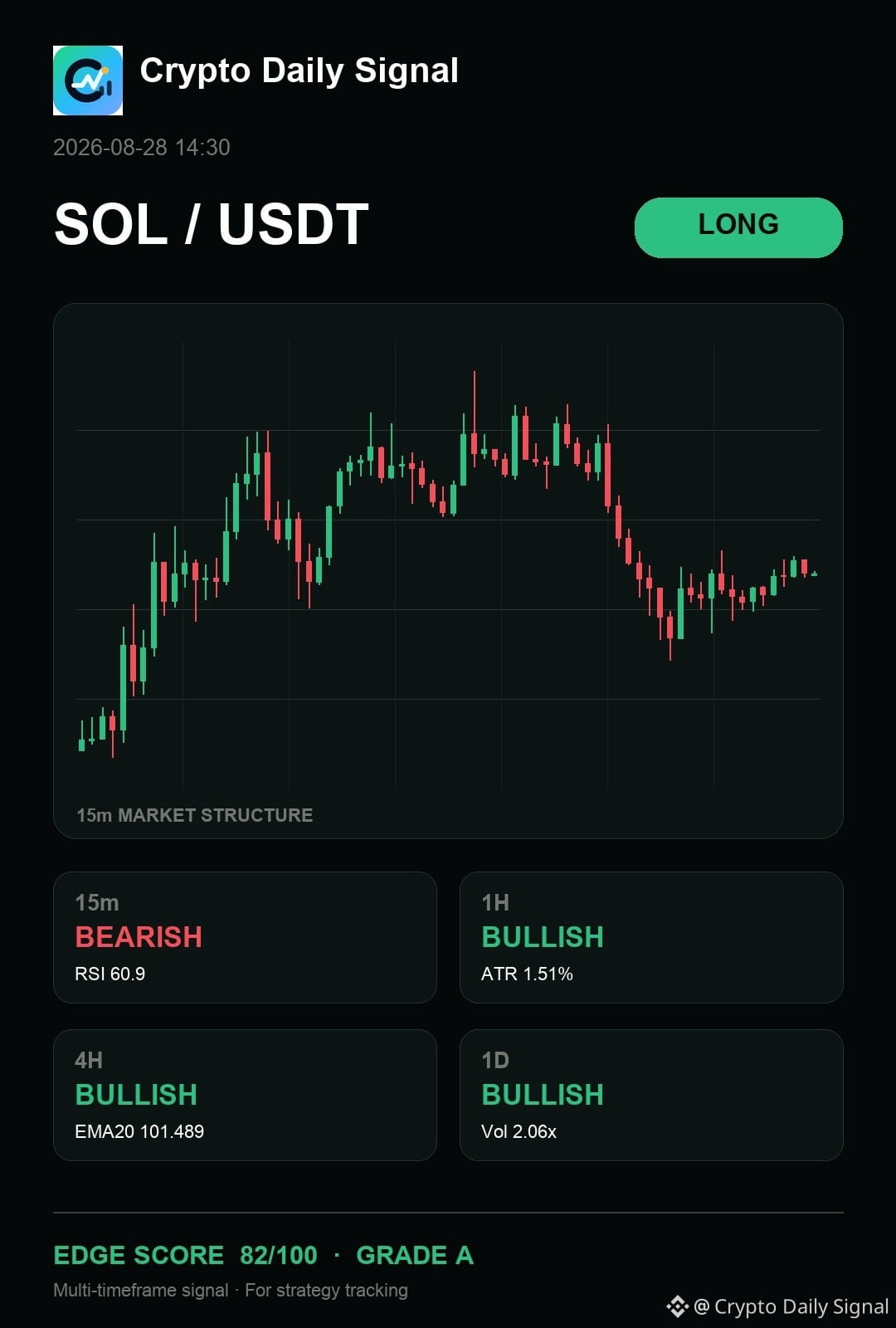Select the 1D BULLISH timeframe card
The image size is (896, 1328).
(651, 1095)
